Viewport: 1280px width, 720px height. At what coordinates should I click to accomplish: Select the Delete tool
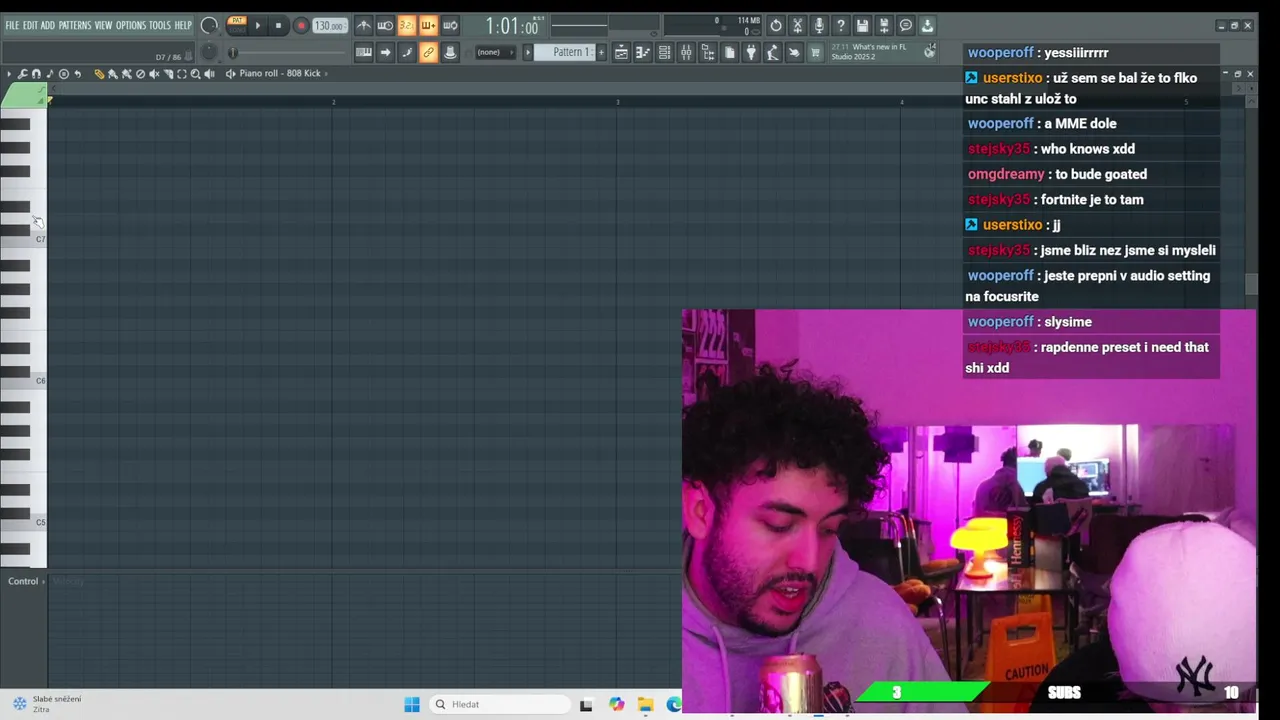(140, 73)
